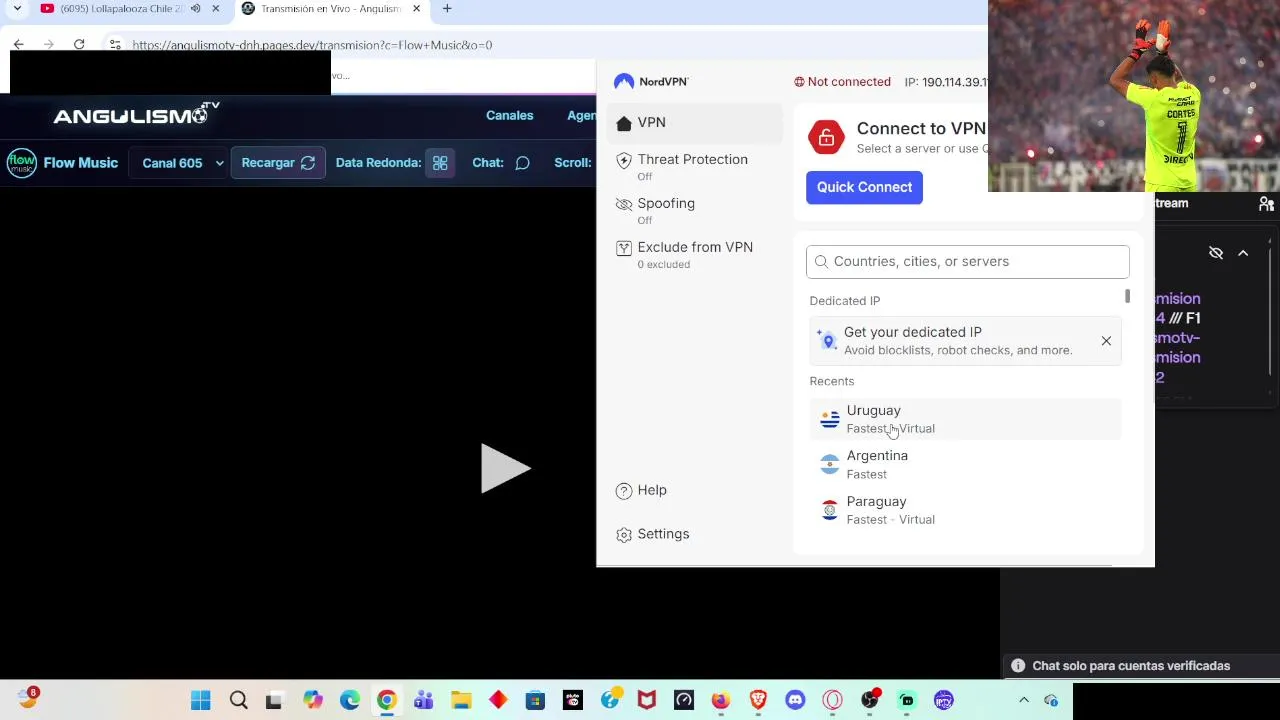Click the browser address bar URL
The height and width of the screenshot is (720, 1280).
coord(312,45)
